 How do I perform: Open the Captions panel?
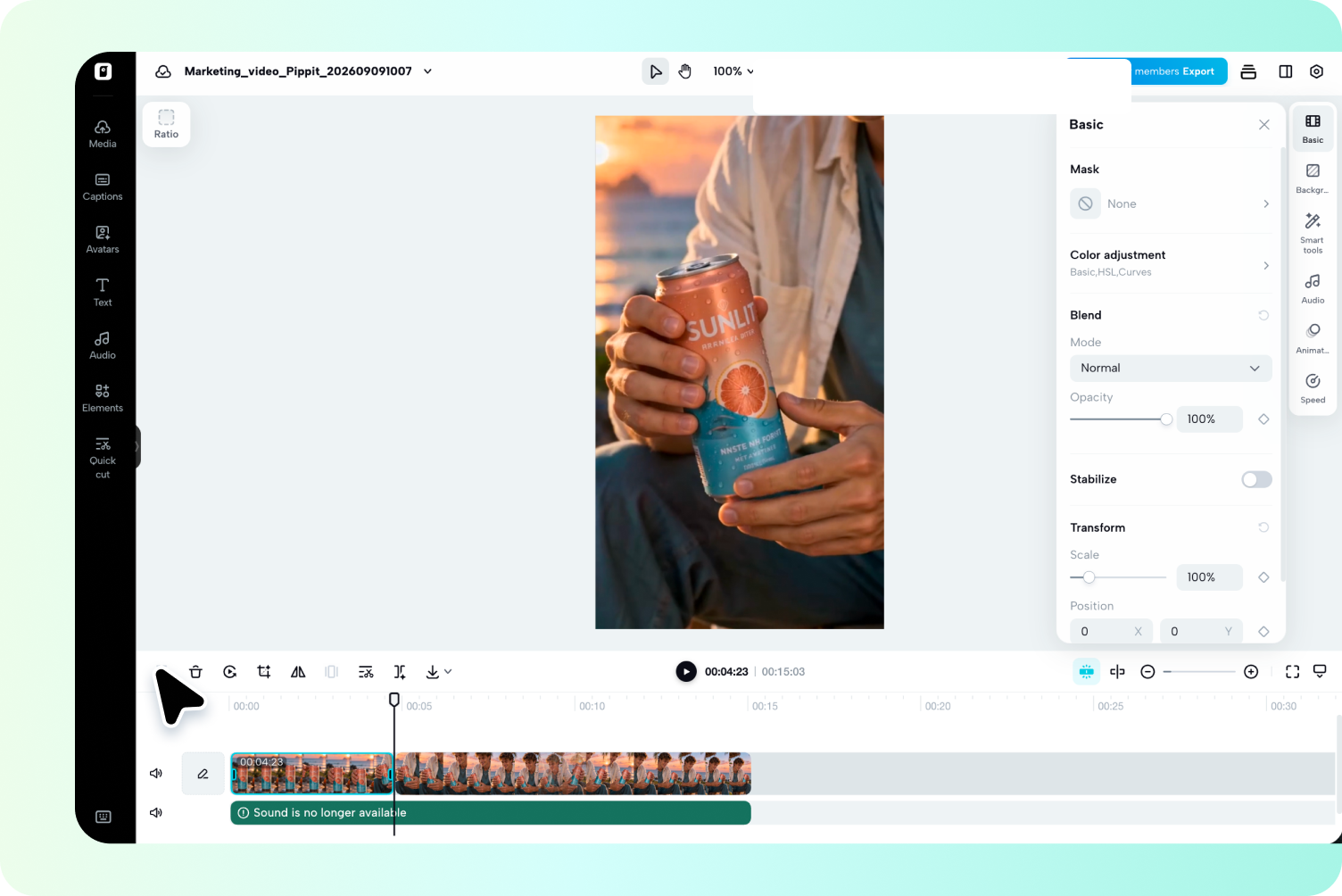pos(103,187)
